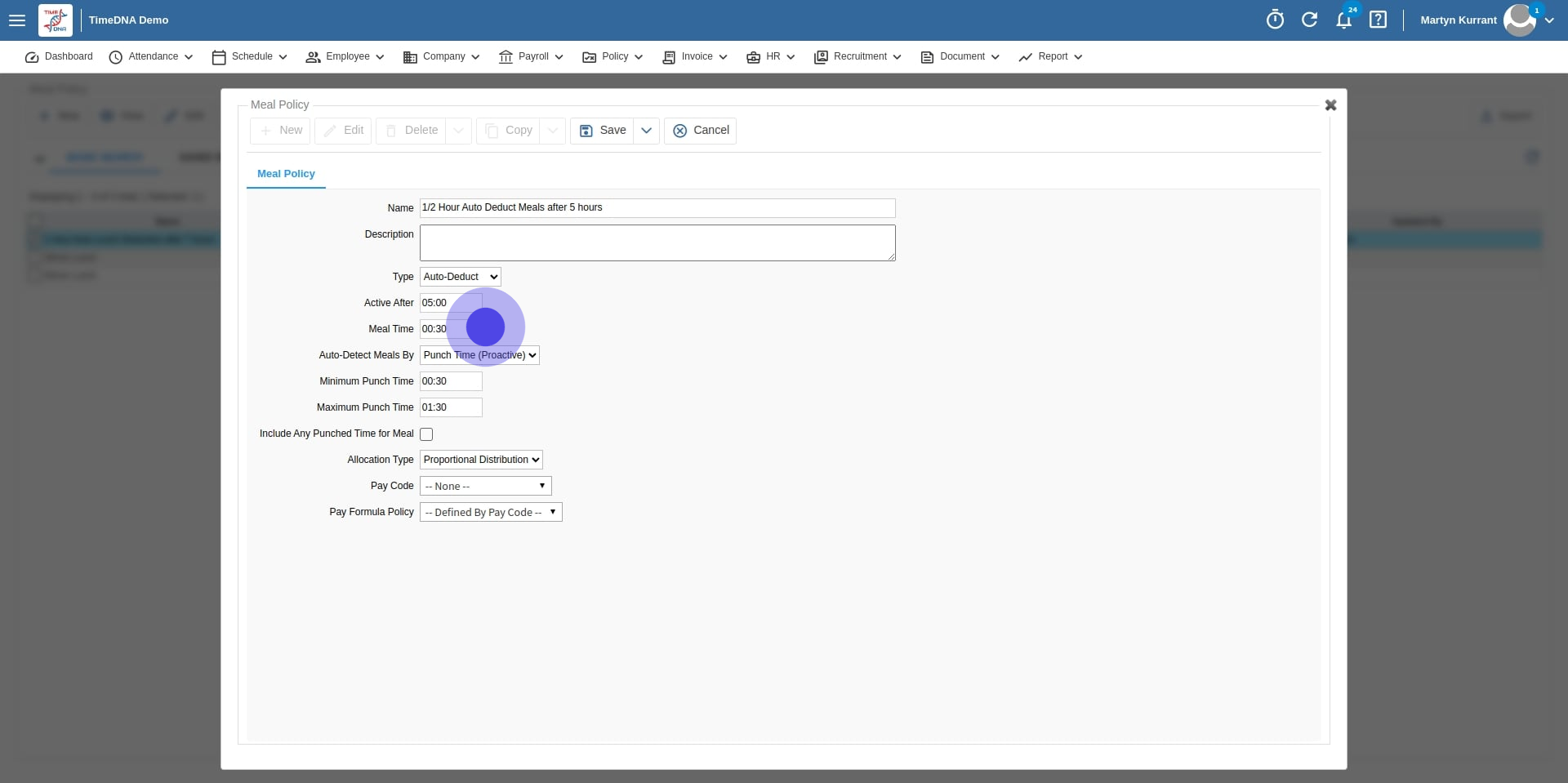This screenshot has width=1568, height=783.
Task: Open the Type Auto-Deduct dropdown
Action: pos(459,277)
